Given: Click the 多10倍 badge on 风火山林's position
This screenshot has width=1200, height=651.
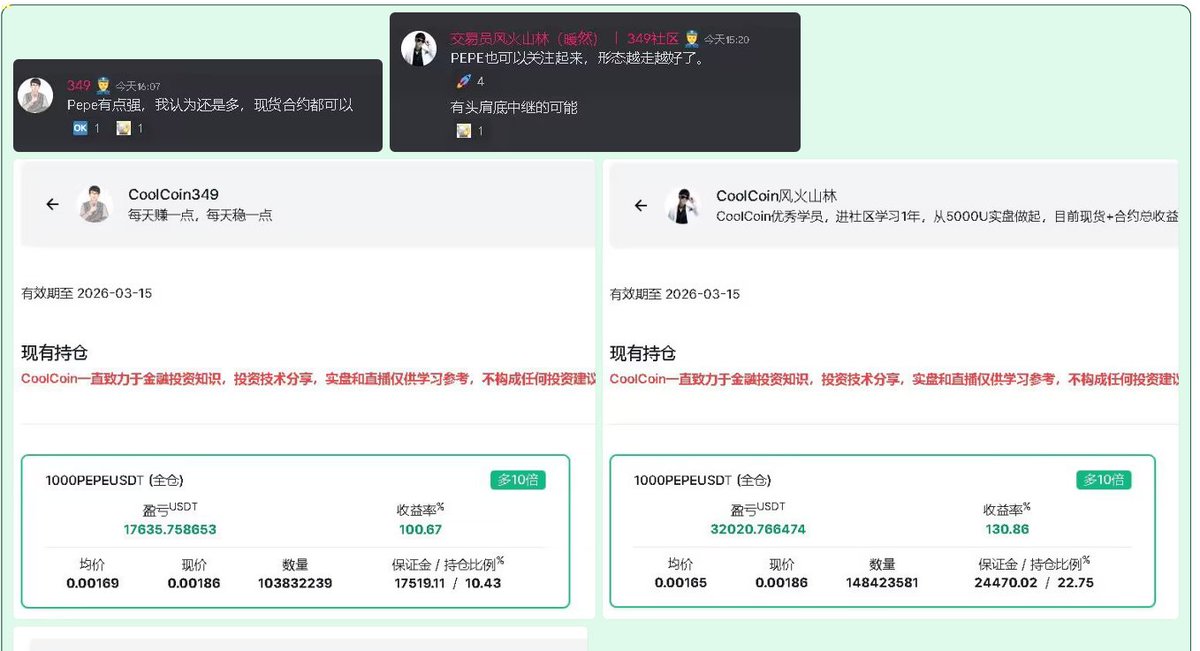Looking at the screenshot, I should click(1104, 479).
